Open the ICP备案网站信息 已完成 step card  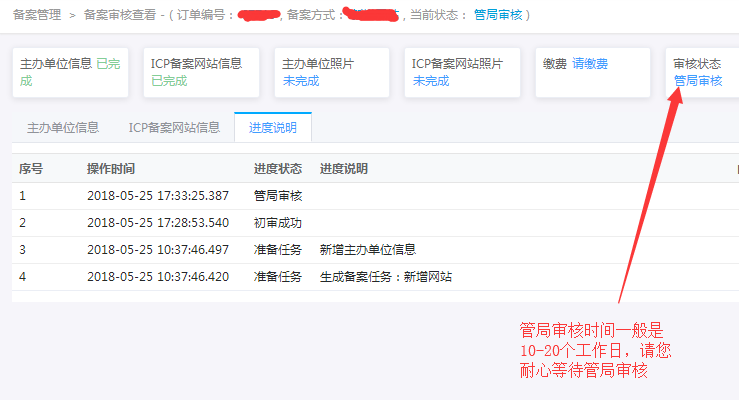click(x=201, y=73)
